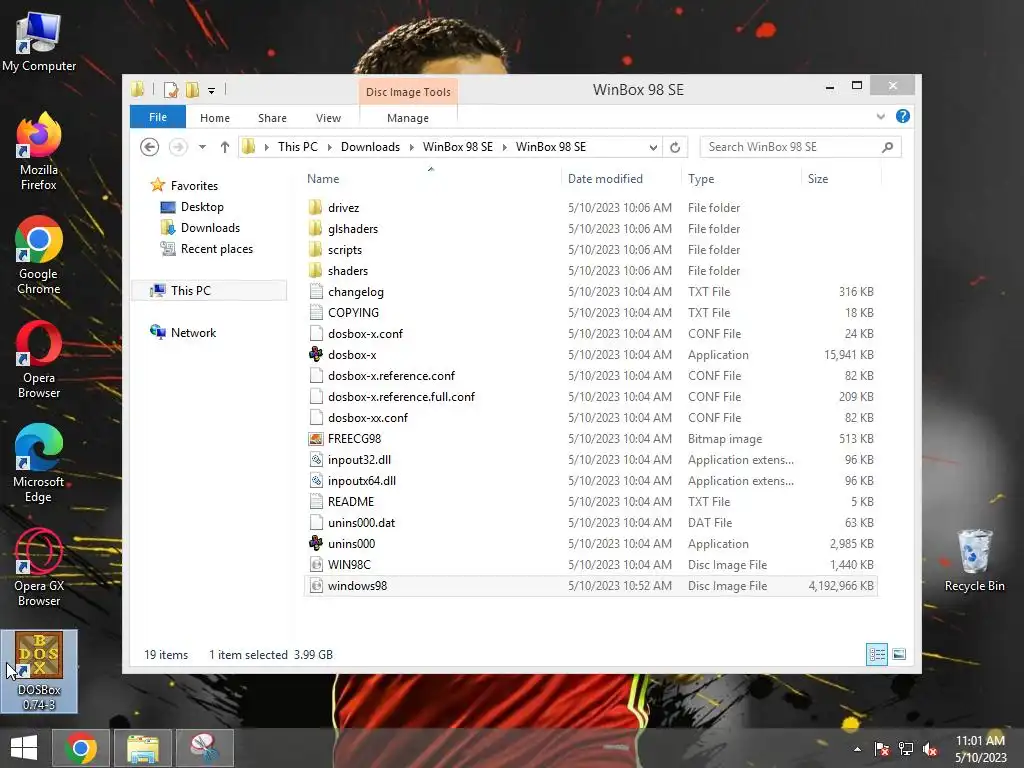Select the glshaders folder

[x=590, y=229]
